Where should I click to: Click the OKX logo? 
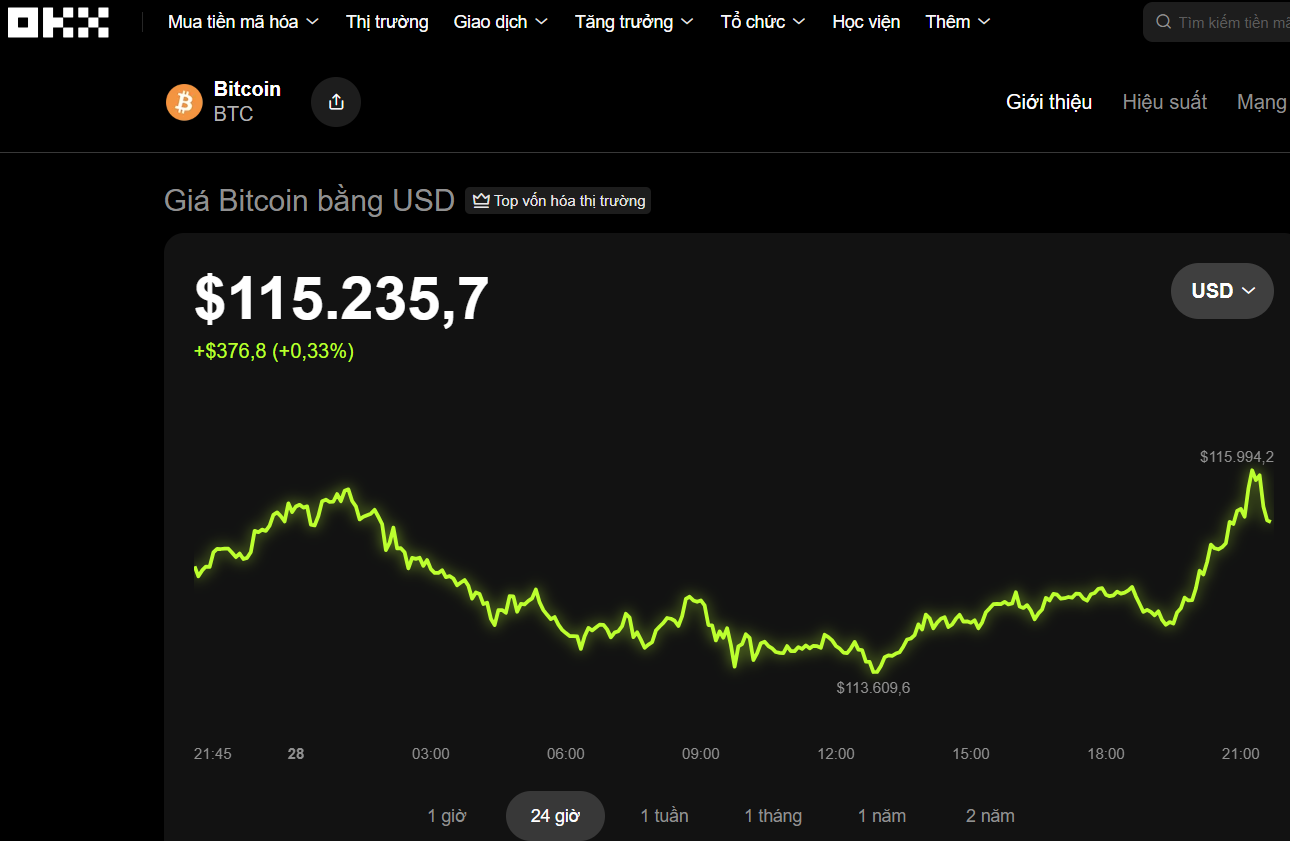point(58,22)
